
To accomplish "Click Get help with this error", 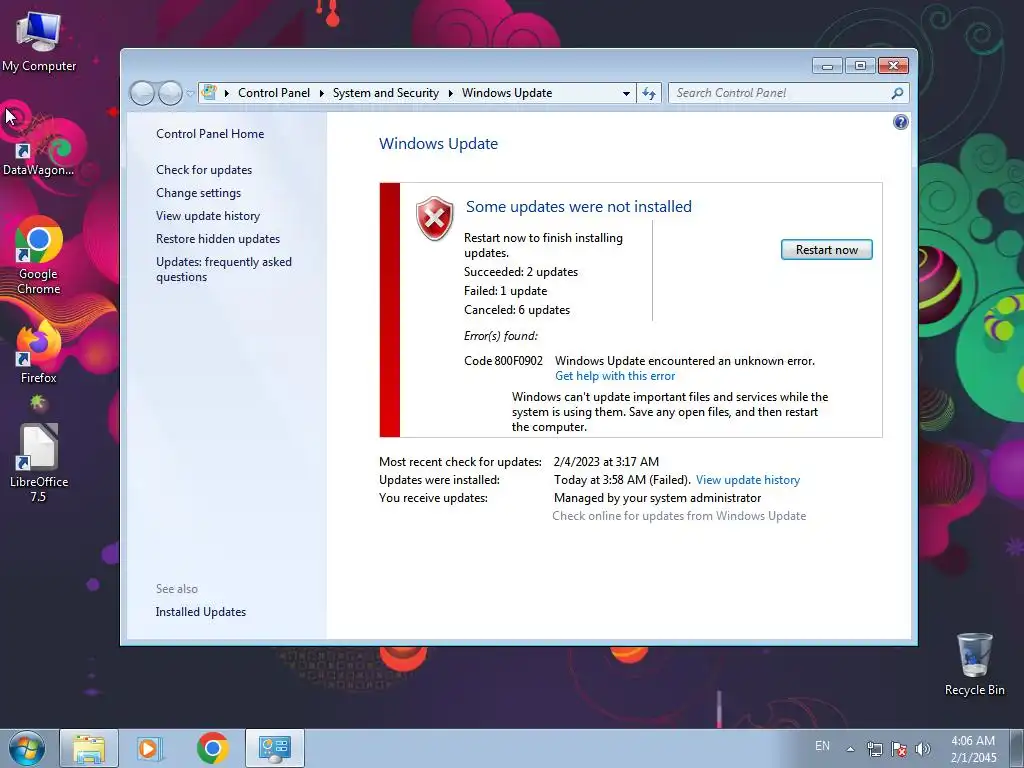I will tap(615, 376).
